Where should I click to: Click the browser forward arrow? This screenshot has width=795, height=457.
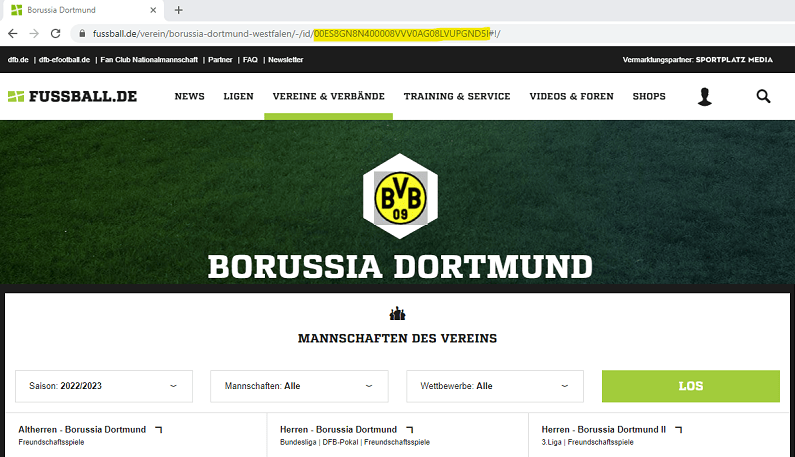pyautogui.click(x=34, y=33)
